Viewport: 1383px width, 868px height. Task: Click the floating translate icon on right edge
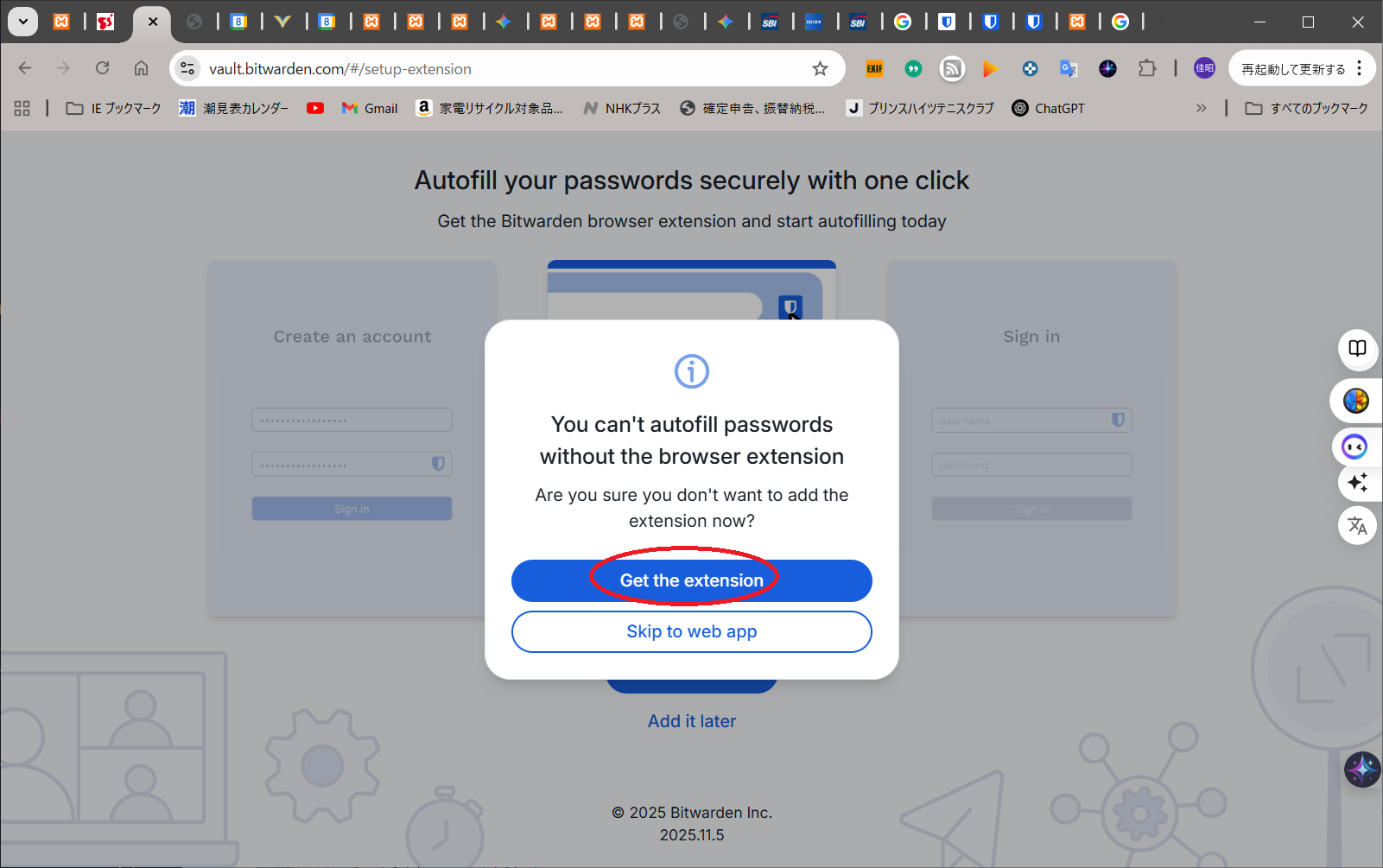coord(1357,525)
